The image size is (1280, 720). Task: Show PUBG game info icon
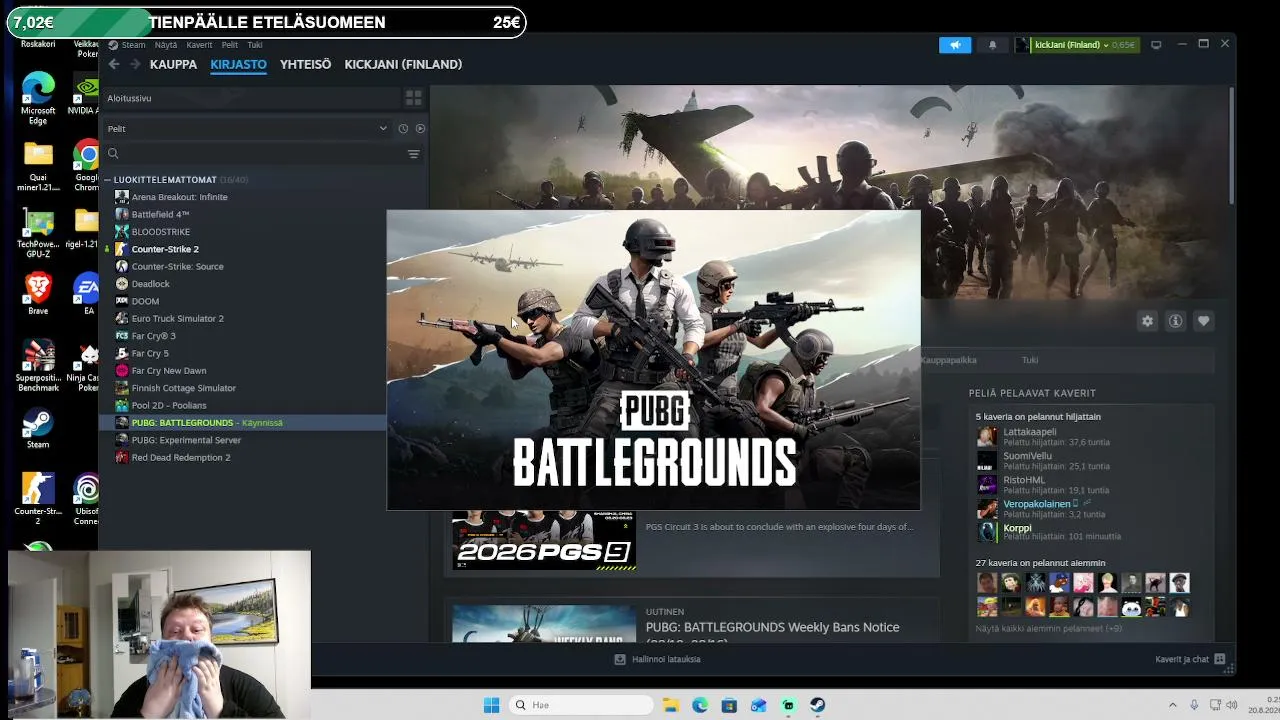(1175, 321)
